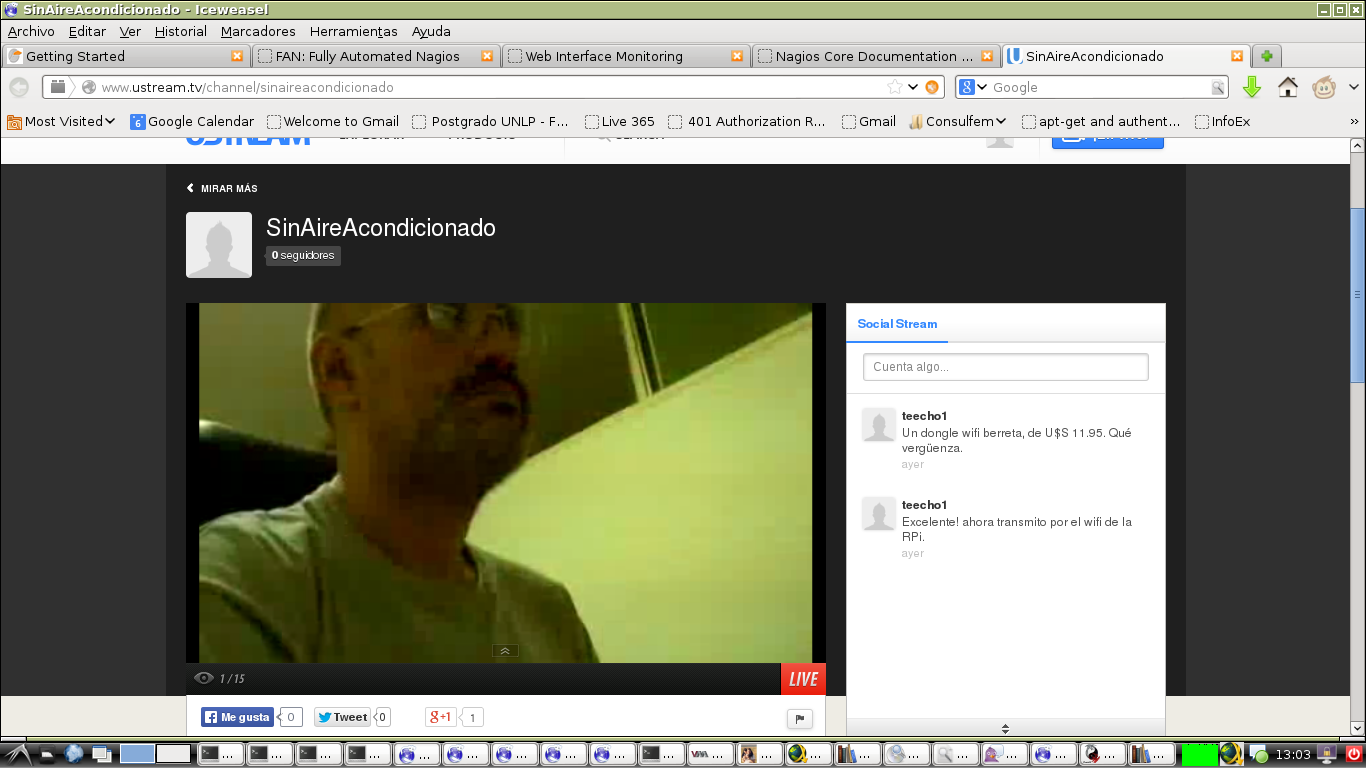The height and width of the screenshot is (768, 1366).
Task: Click the red power icon in the tray
Action: (x=1354, y=754)
